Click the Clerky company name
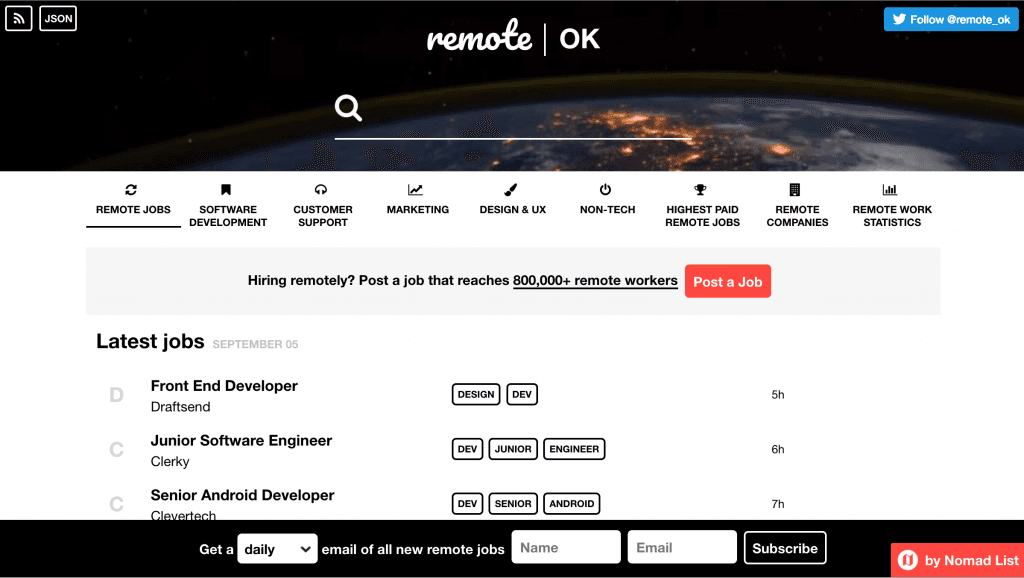 pos(170,462)
